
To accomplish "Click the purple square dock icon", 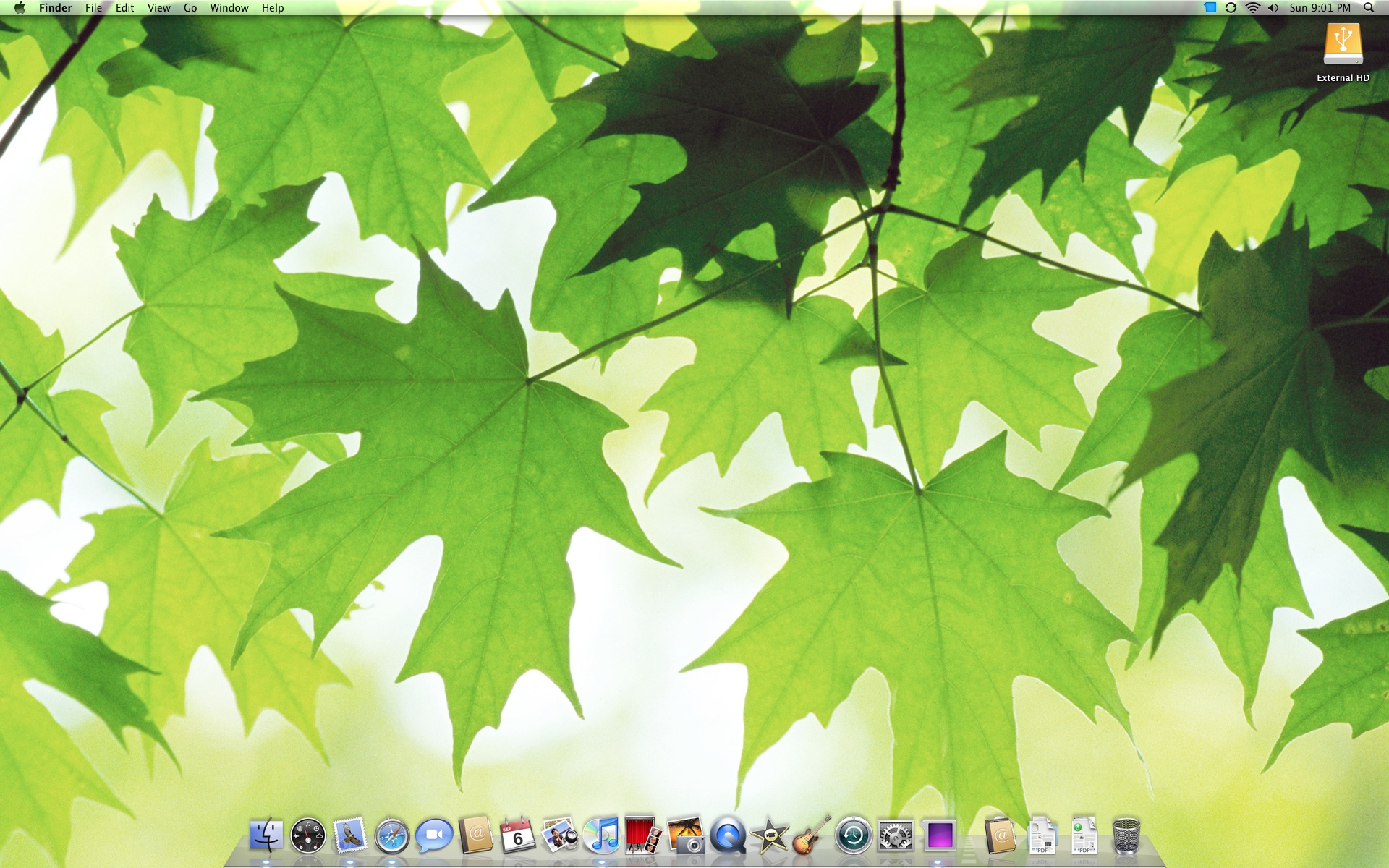I will tap(939, 835).
